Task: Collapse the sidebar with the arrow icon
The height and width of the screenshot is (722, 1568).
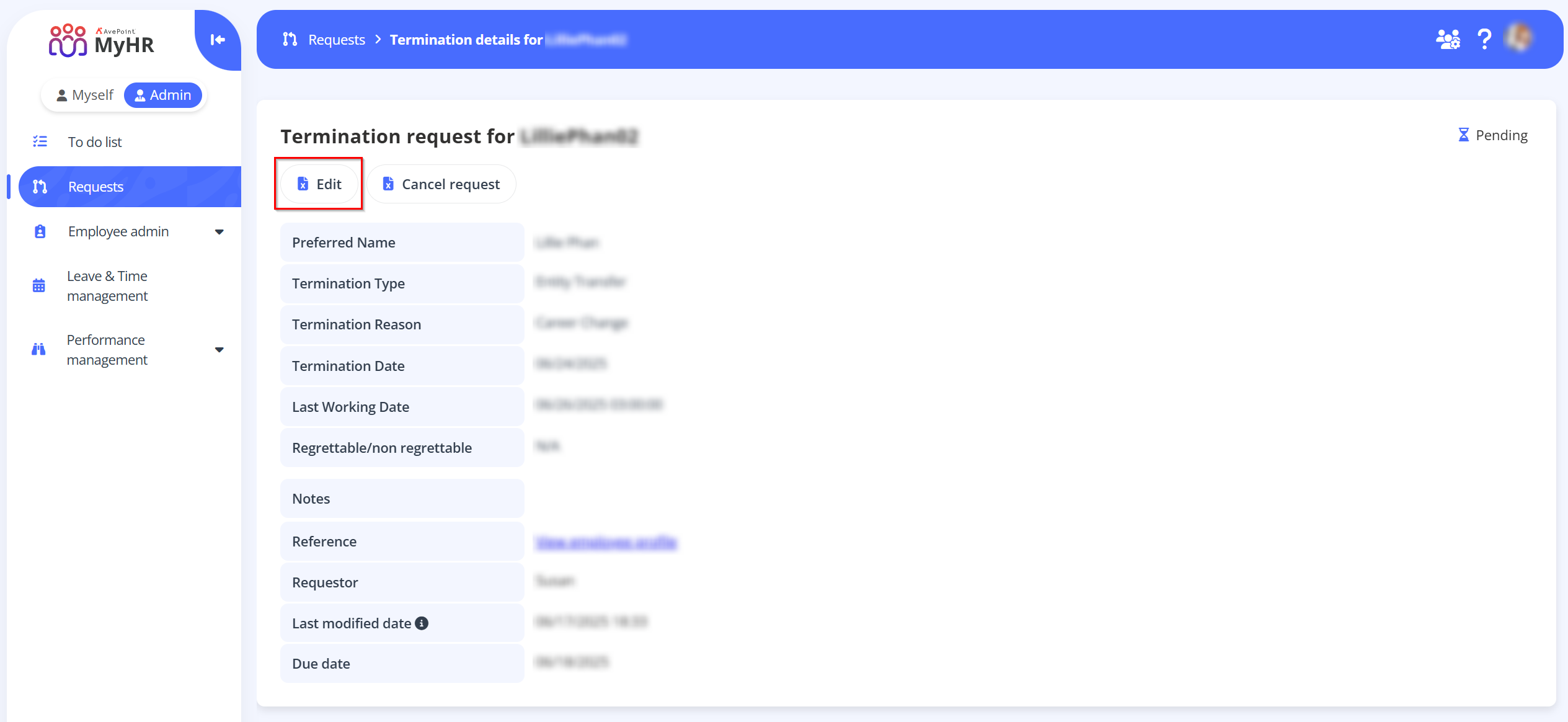Action: point(218,40)
